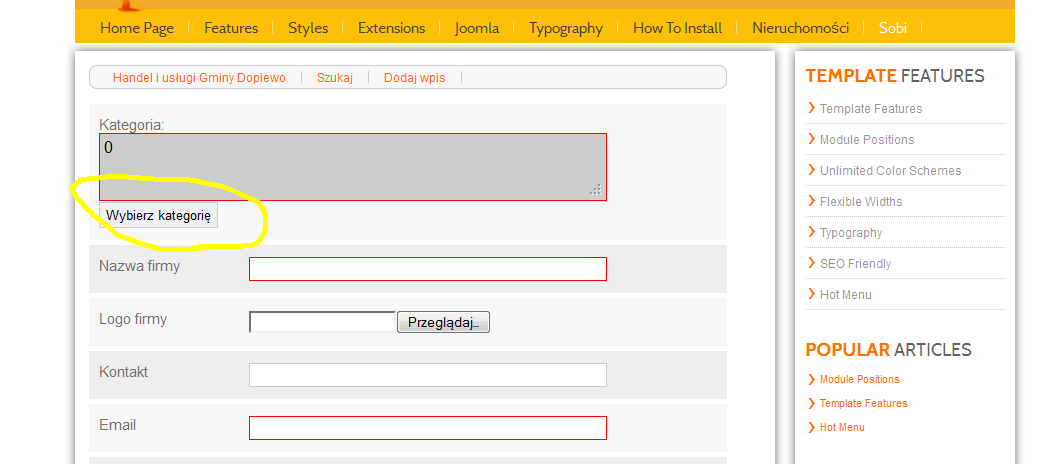Open the Dodaj wpis link
This screenshot has height=464, width=1063.
[414, 78]
